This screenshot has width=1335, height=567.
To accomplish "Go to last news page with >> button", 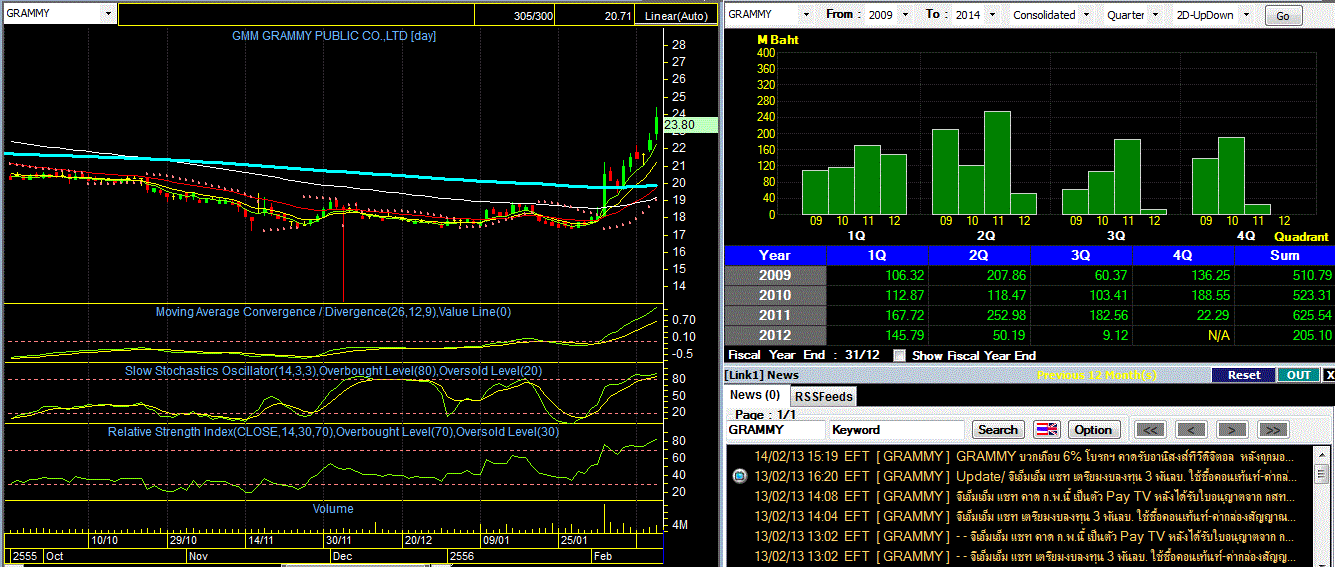I will (x=1272, y=430).
